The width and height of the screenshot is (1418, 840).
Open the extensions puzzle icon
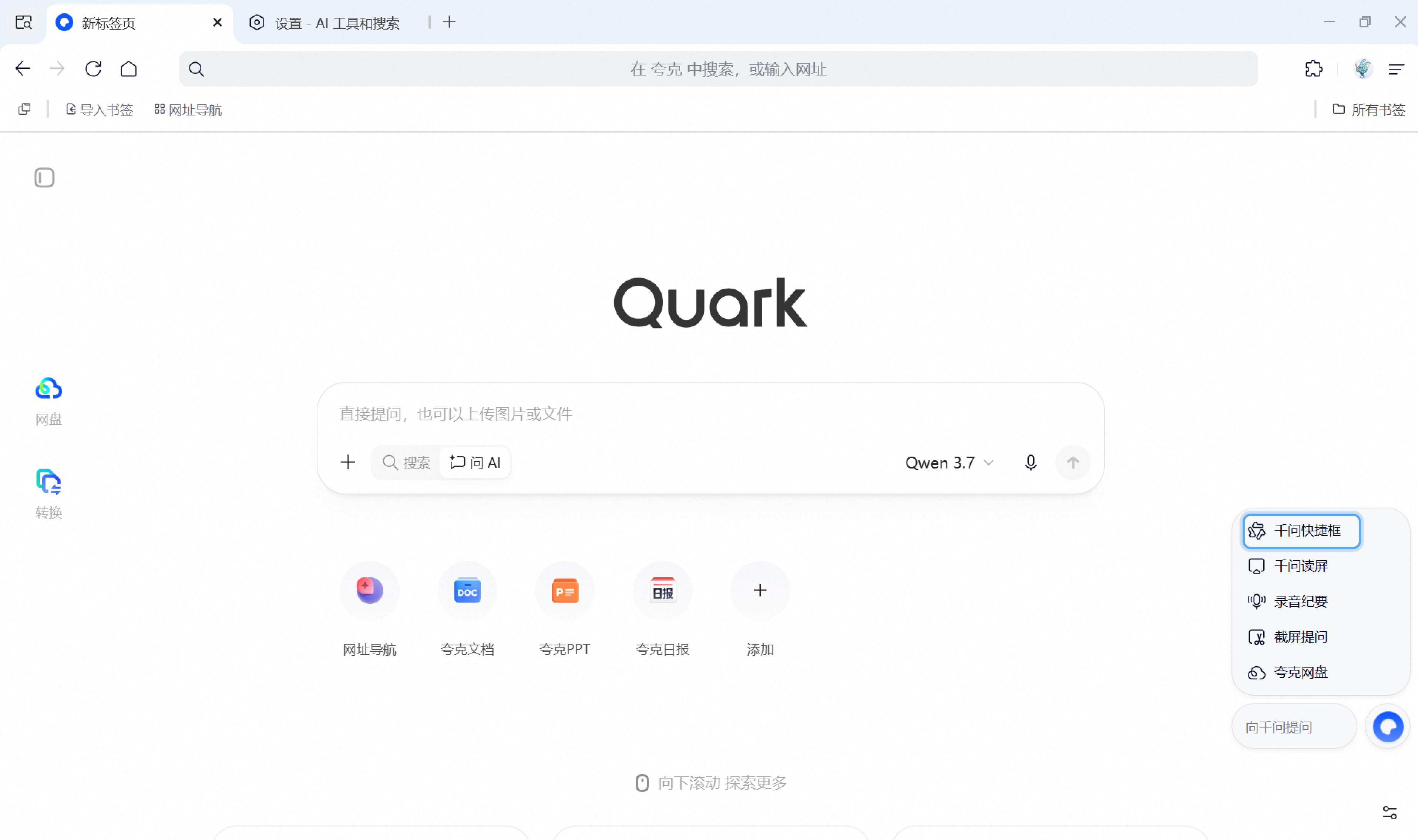1313,69
